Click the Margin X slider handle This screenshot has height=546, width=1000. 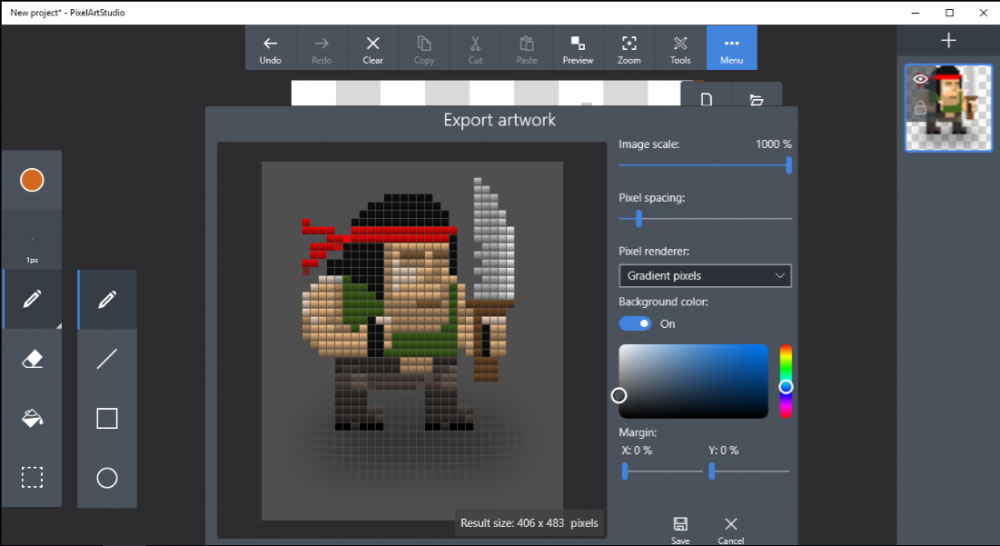pyautogui.click(x=625, y=471)
